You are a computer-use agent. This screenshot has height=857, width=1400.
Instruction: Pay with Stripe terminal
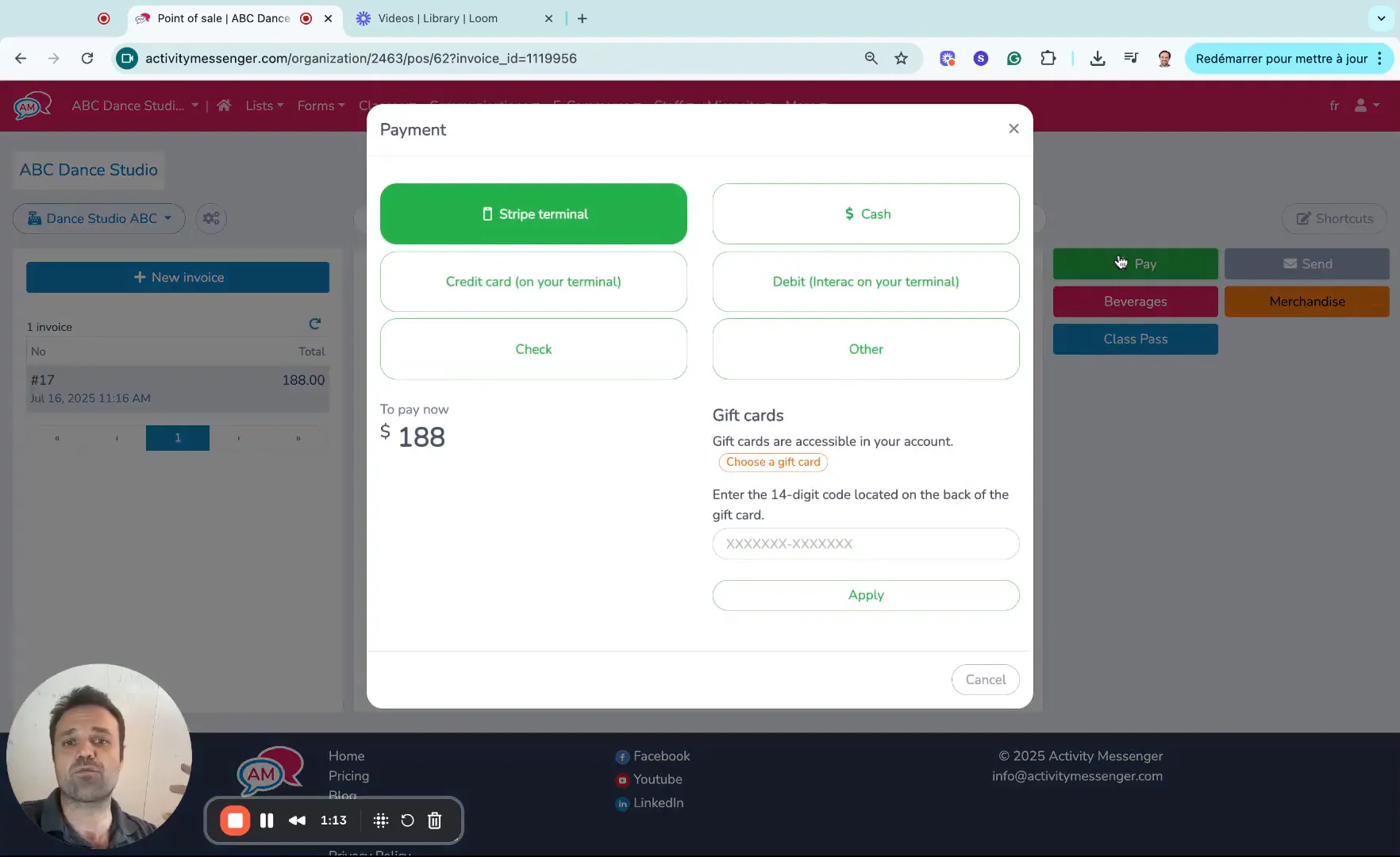[x=533, y=213]
